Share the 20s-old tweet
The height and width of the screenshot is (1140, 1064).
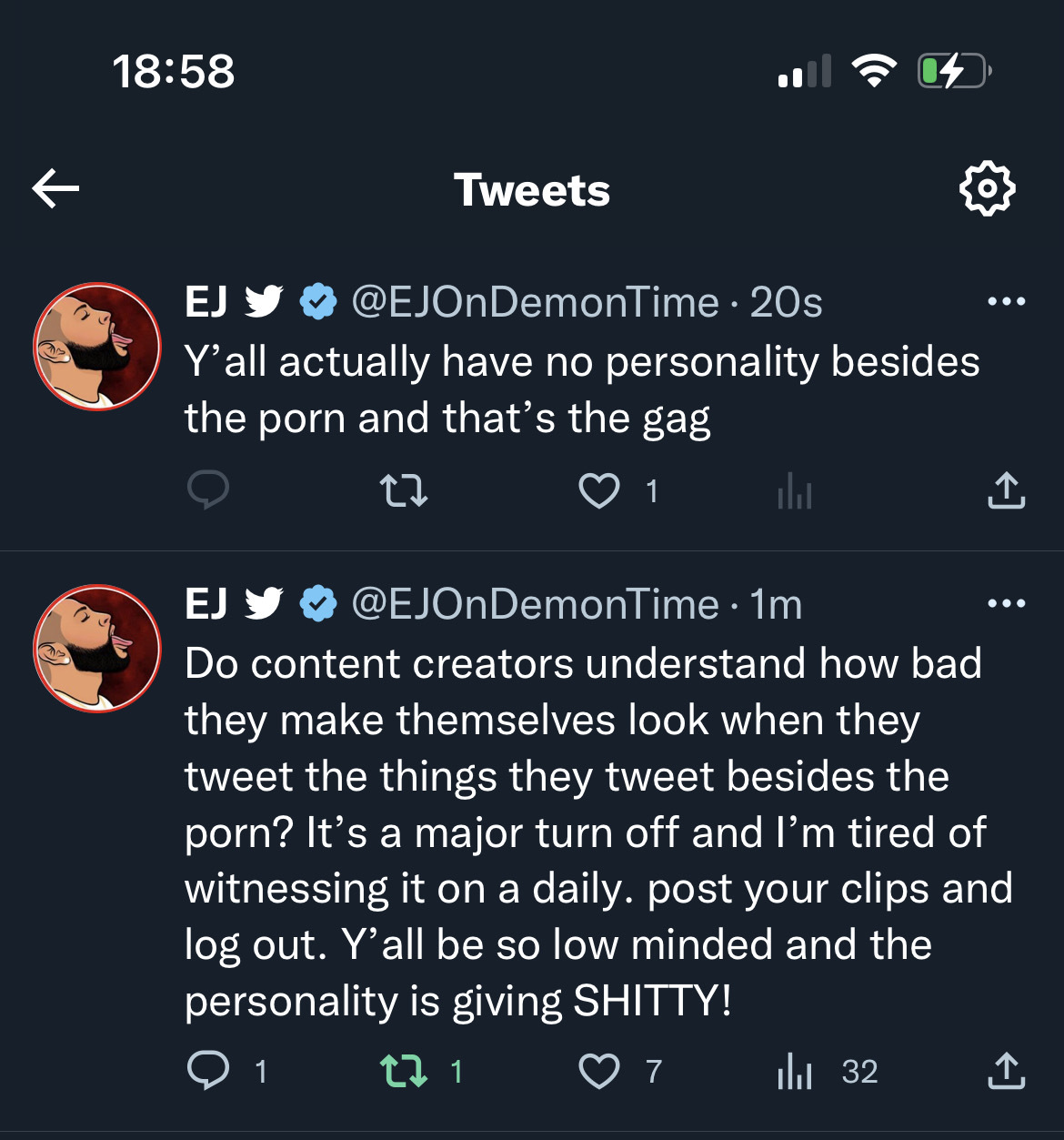pos(1006,490)
